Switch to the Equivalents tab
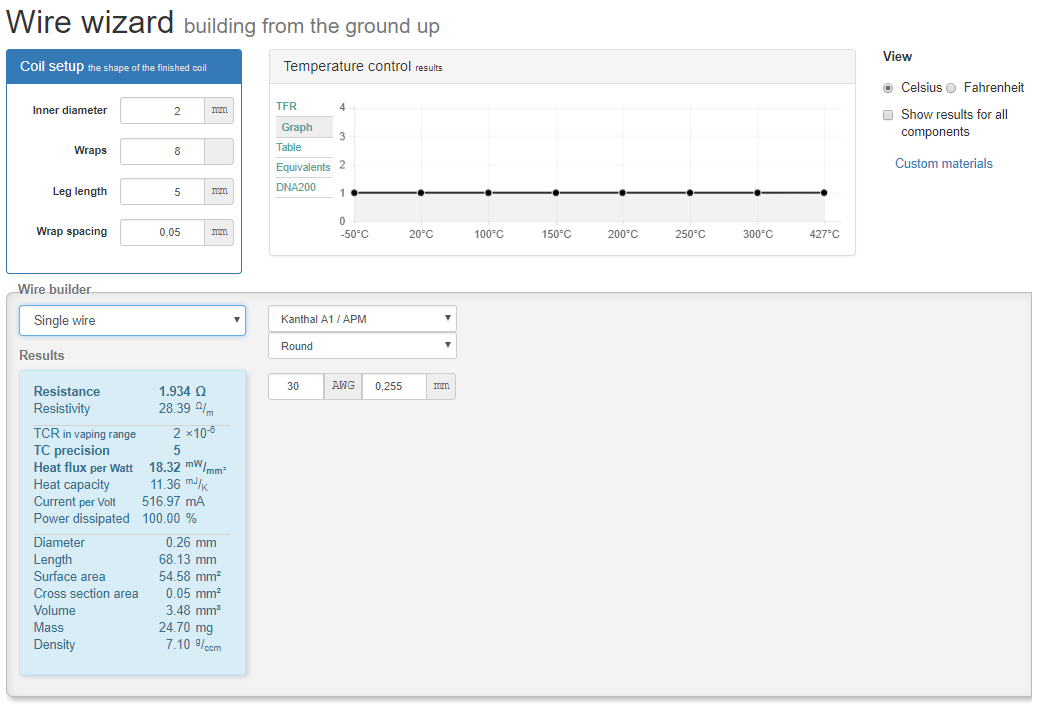This screenshot has height=705, width=1038. pos(303,167)
